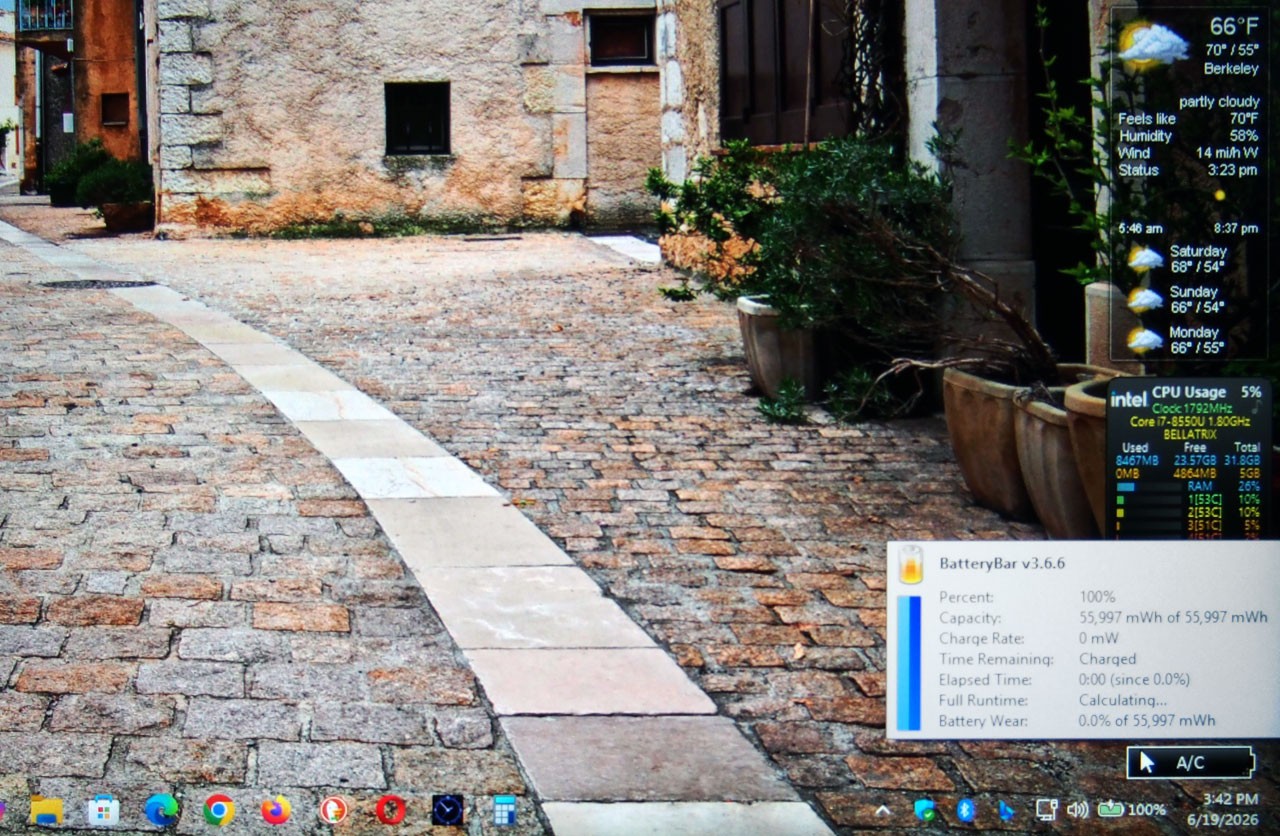Screen dimensions: 1280x836
Task: Open Bluetooth tray icon
Action: pos(965,810)
